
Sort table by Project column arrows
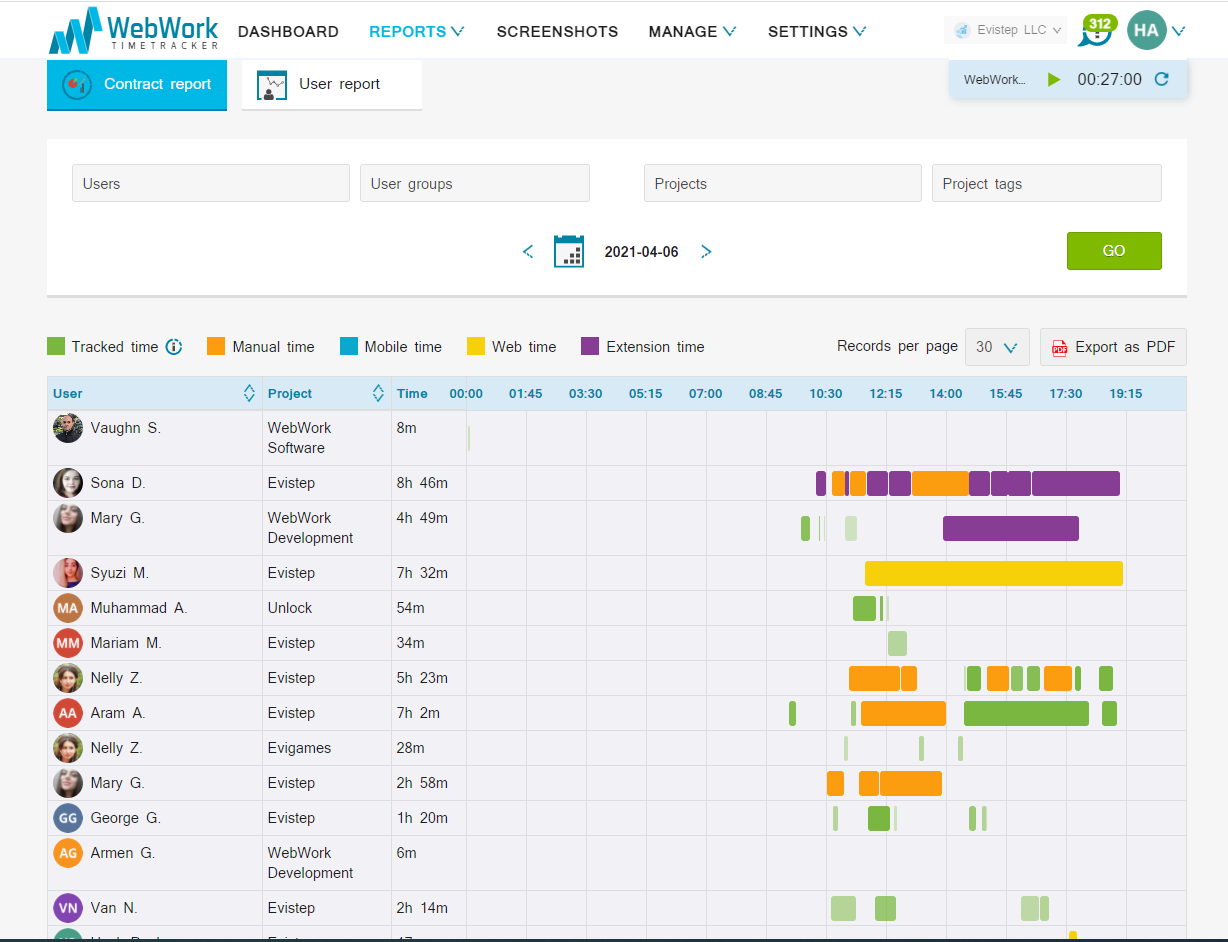(378, 394)
